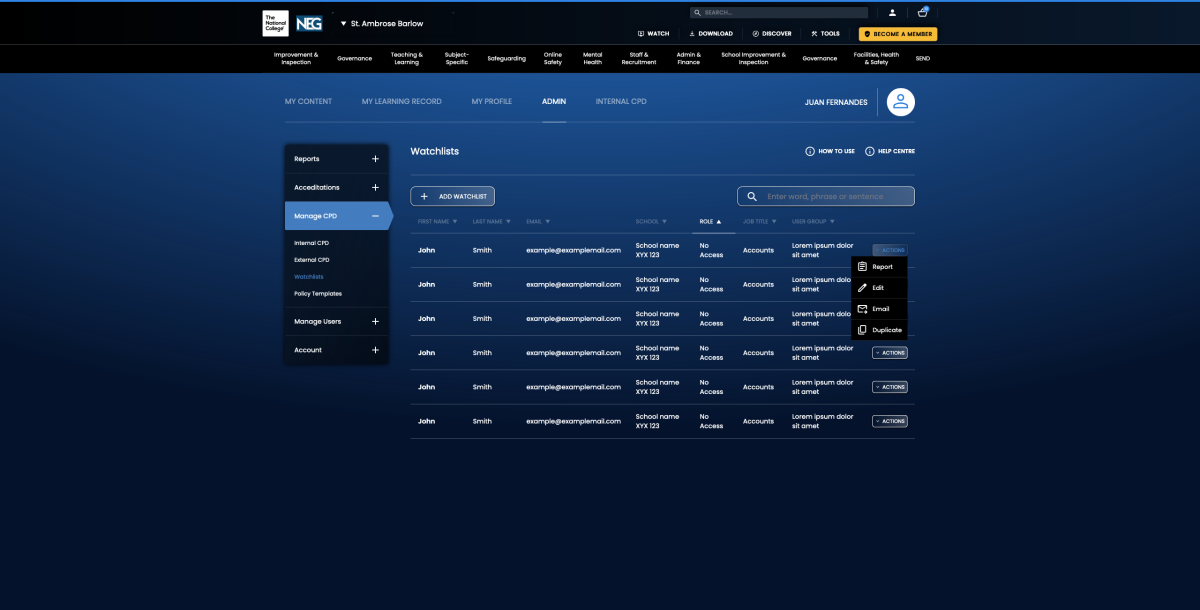Image resolution: width=1200 pixels, height=610 pixels.
Task: Click the info icon beside Help Centre
Action: [x=870, y=151]
